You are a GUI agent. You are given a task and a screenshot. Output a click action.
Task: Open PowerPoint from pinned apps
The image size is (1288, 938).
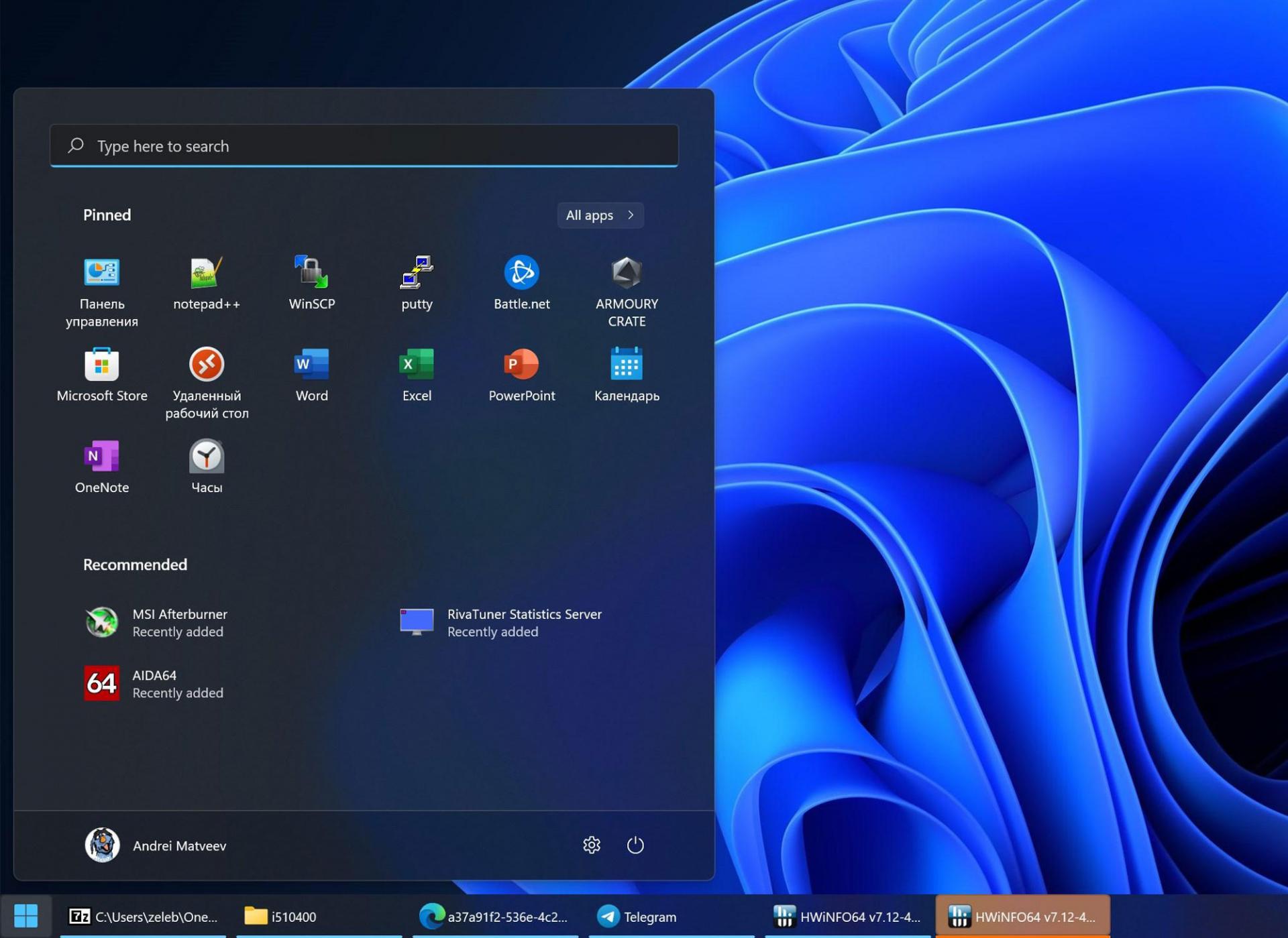(x=522, y=375)
